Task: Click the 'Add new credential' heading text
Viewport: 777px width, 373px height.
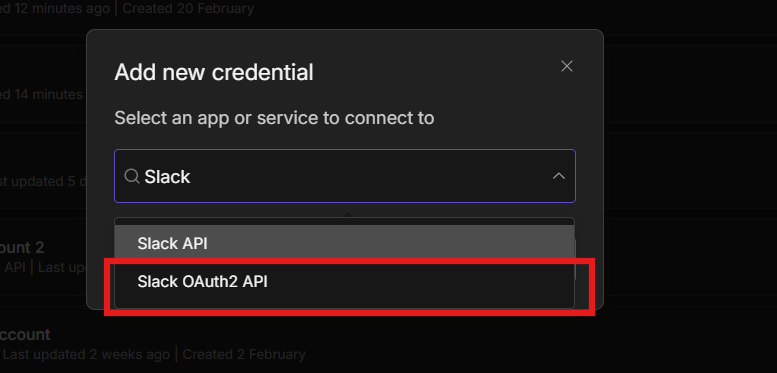Action: pos(214,72)
